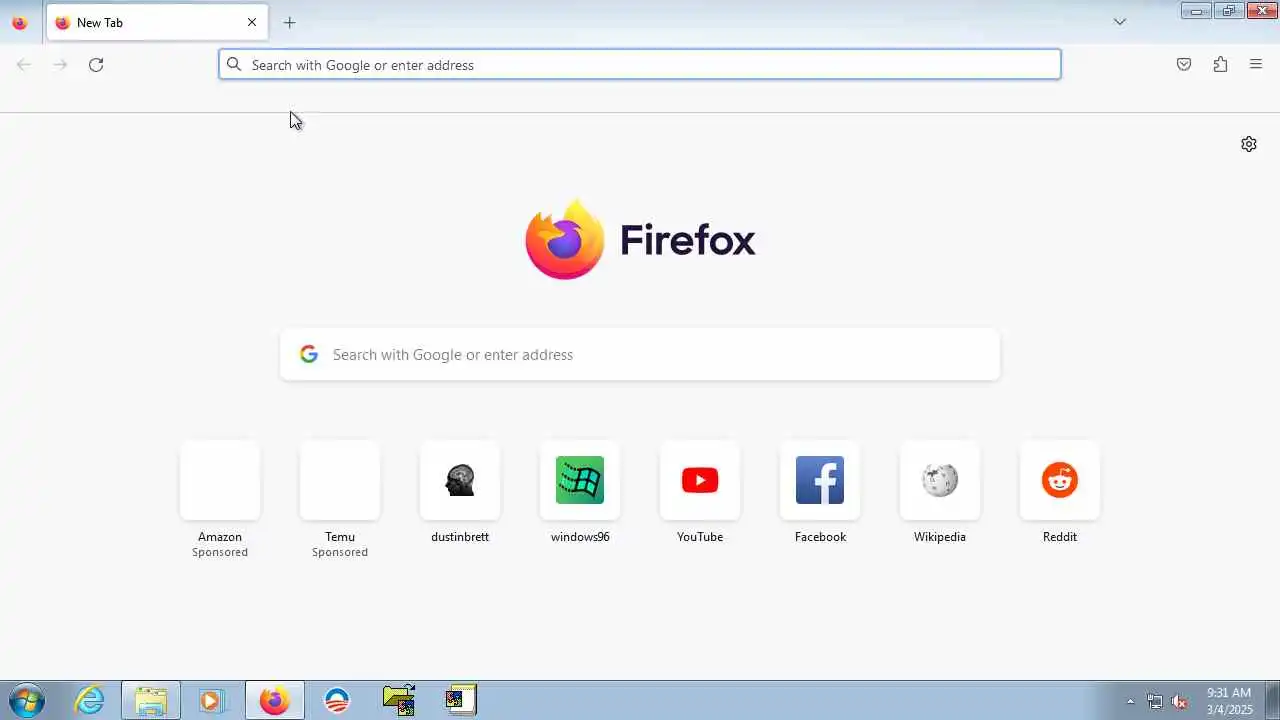This screenshot has width=1280, height=720.
Task: Reload the current page
Action: [96, 65]
